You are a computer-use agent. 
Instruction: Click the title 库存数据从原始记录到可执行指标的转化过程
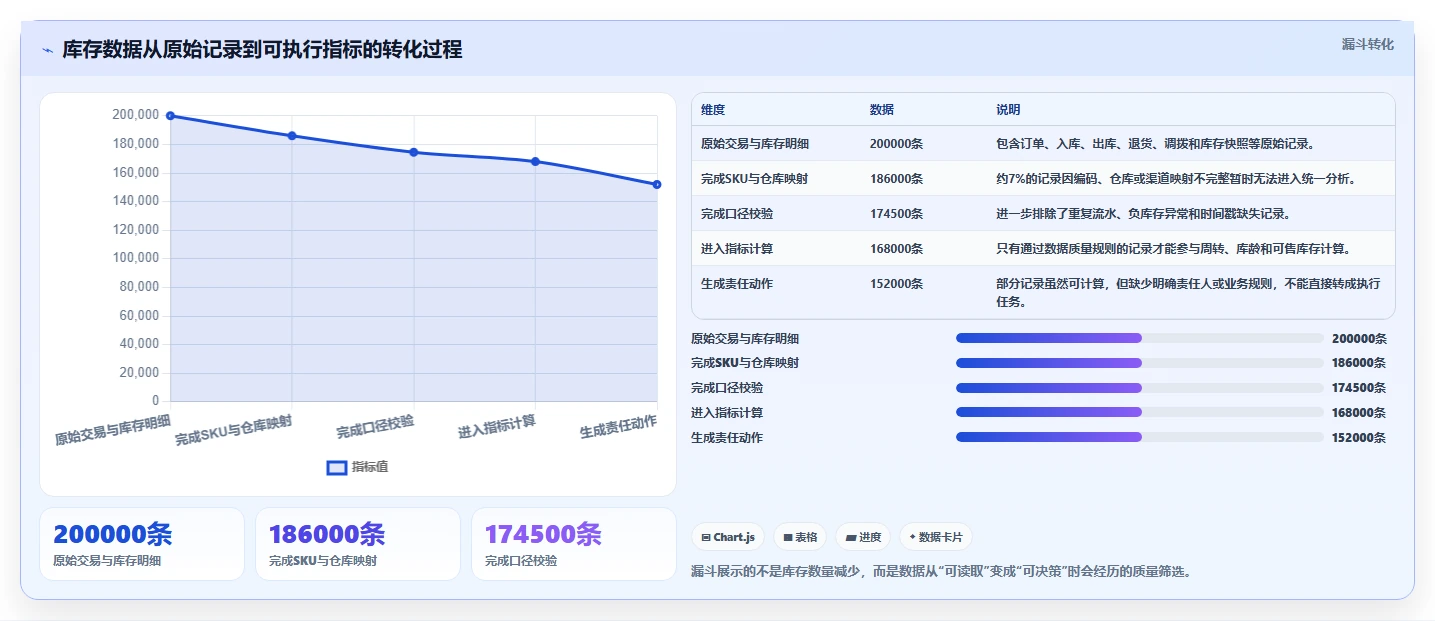[262, 50]
